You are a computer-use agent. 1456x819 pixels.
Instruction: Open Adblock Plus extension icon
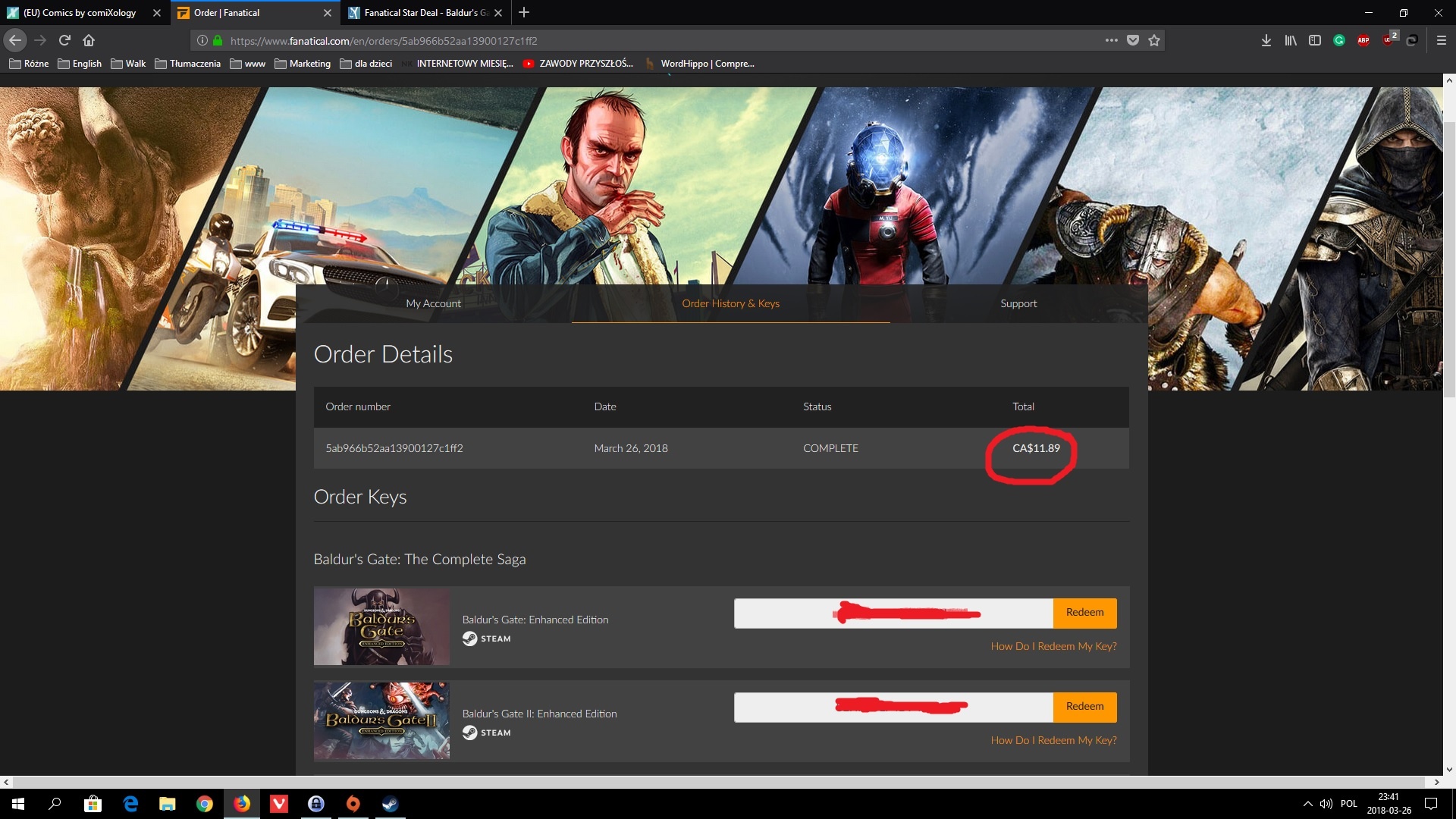[x=1363, y=40]
